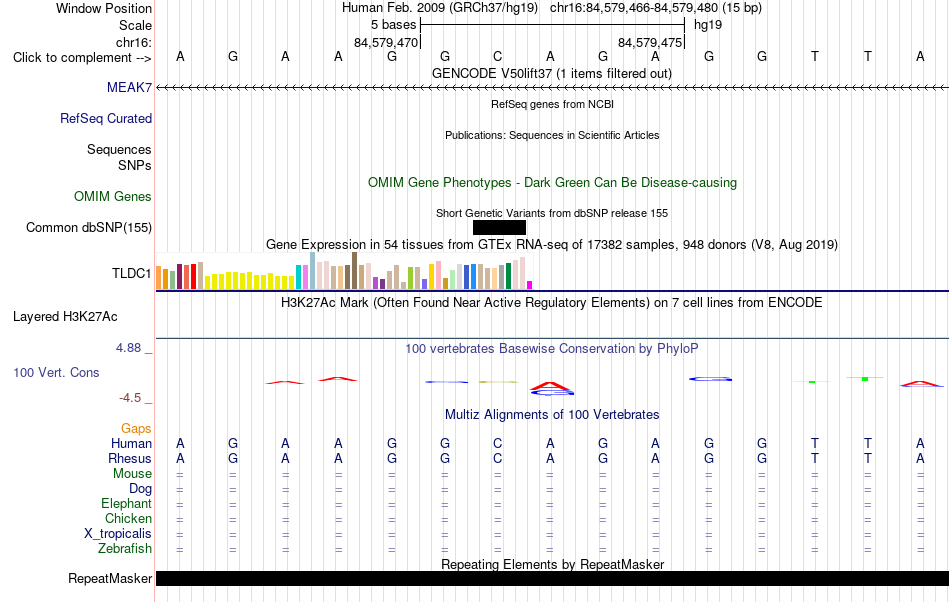Screen dimensions: 950x602
Task: Click the Click to complement arrow label
Action: [x=82, y=58]
